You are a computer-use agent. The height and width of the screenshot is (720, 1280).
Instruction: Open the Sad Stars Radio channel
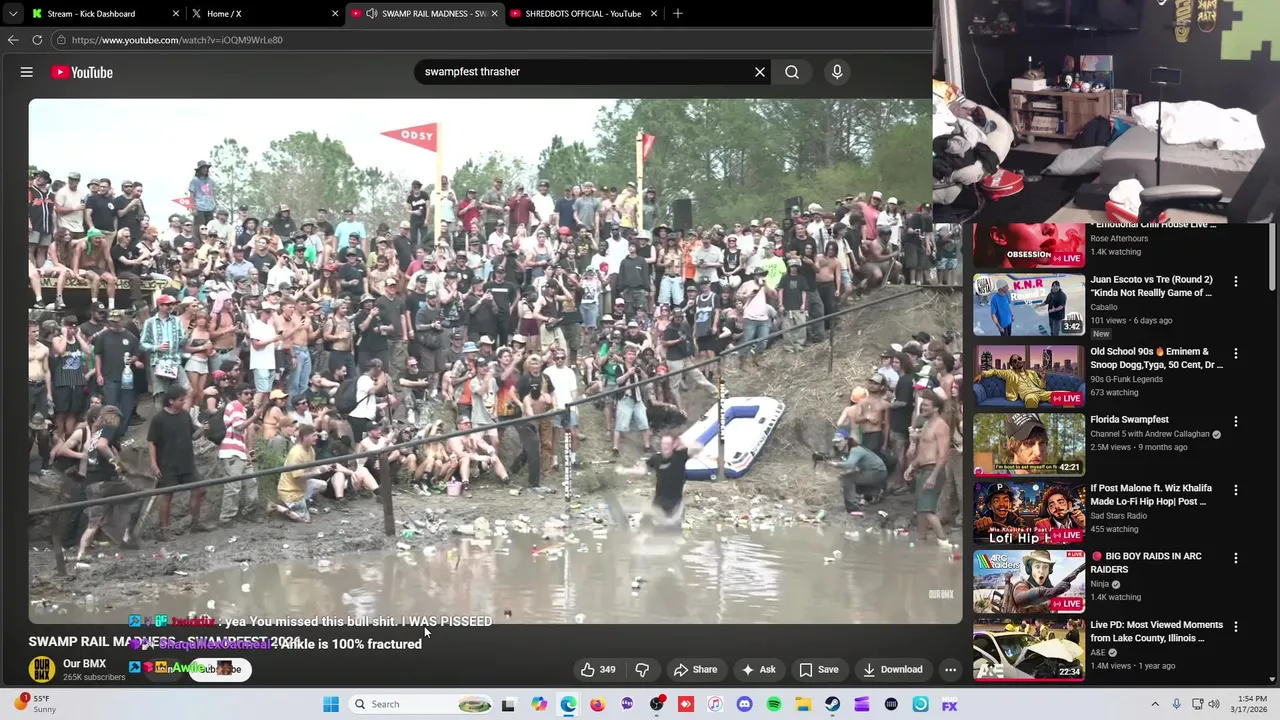[x=1119, y=516]
